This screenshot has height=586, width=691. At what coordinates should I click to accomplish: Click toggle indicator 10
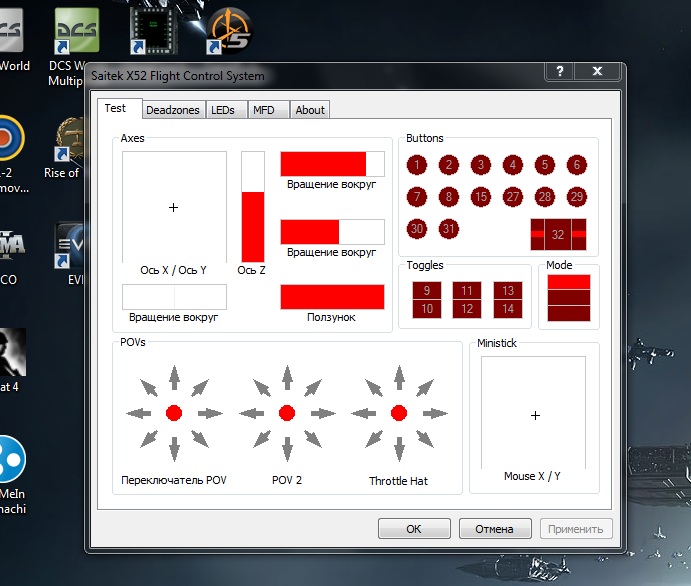427,309
